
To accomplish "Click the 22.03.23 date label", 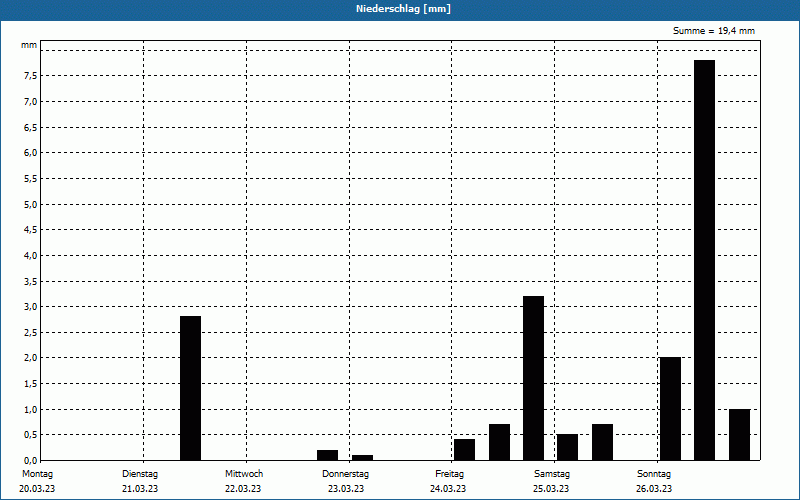I will (x=243, y=489).
